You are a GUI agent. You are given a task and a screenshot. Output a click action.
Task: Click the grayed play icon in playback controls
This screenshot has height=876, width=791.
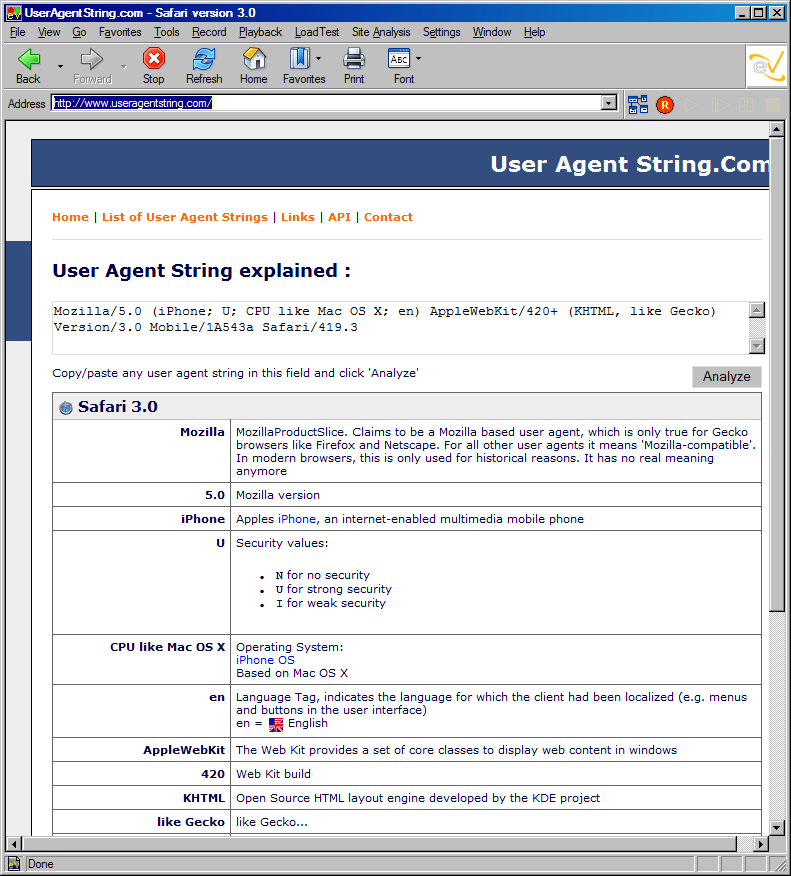click(692, 105)
